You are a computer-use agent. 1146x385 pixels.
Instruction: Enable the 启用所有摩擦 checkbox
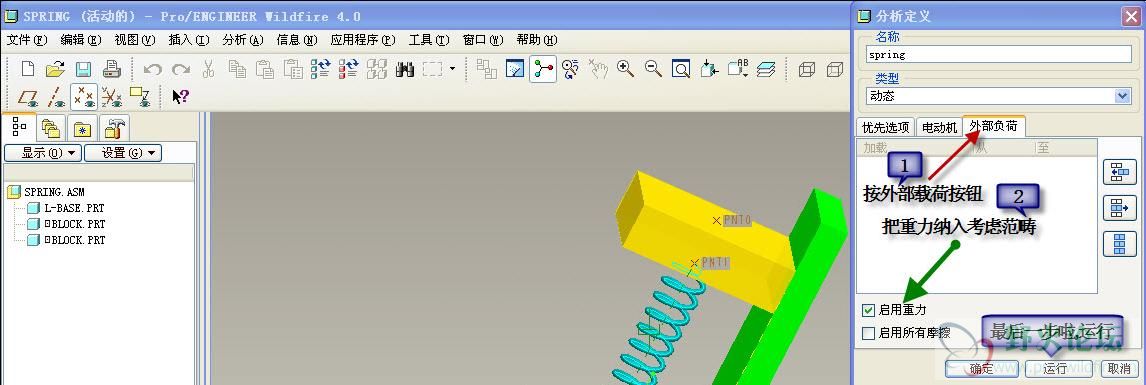pyautogui.click(x=868, y=333)
